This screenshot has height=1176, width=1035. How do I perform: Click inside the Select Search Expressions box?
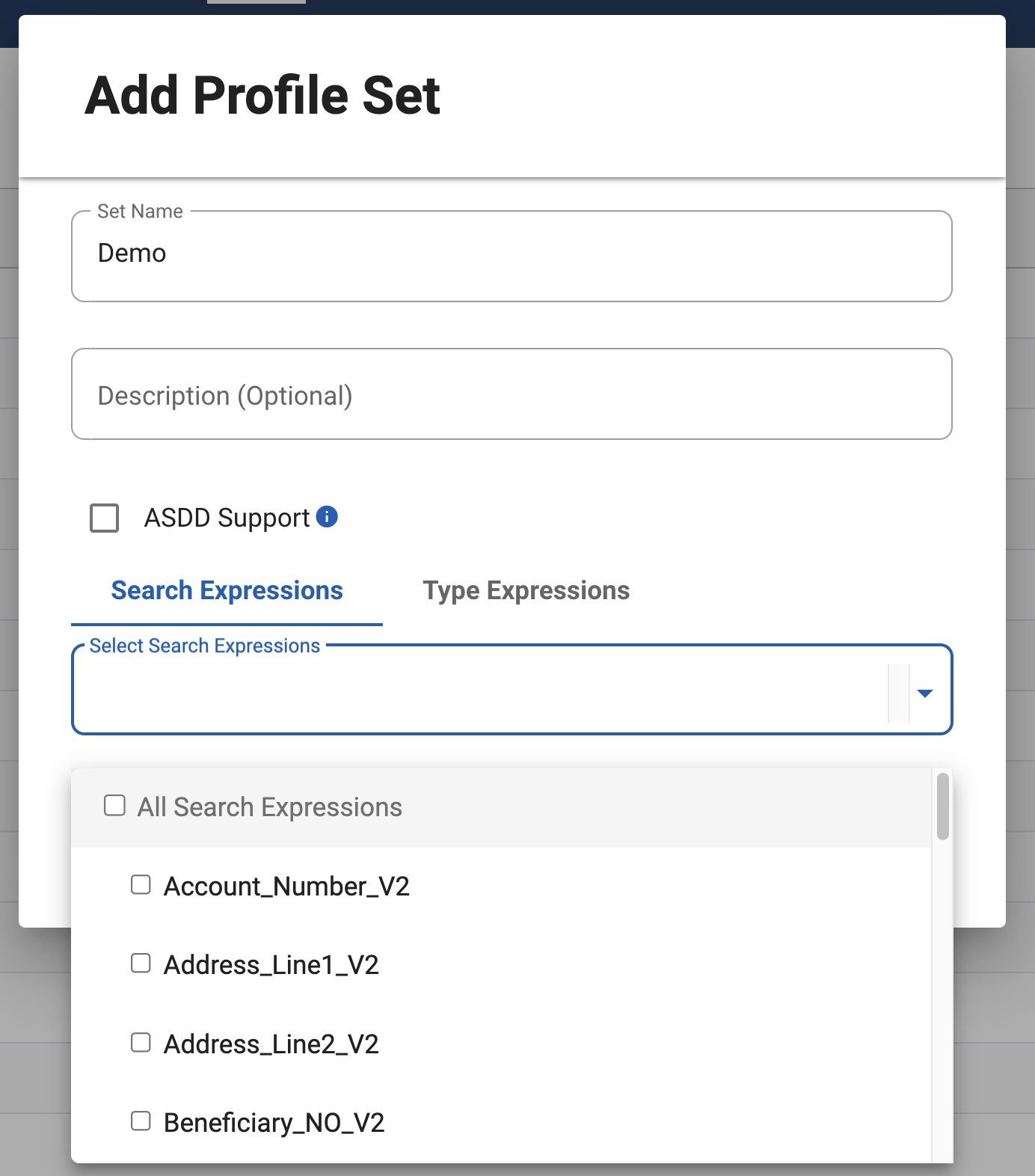(x=479, y=692)
